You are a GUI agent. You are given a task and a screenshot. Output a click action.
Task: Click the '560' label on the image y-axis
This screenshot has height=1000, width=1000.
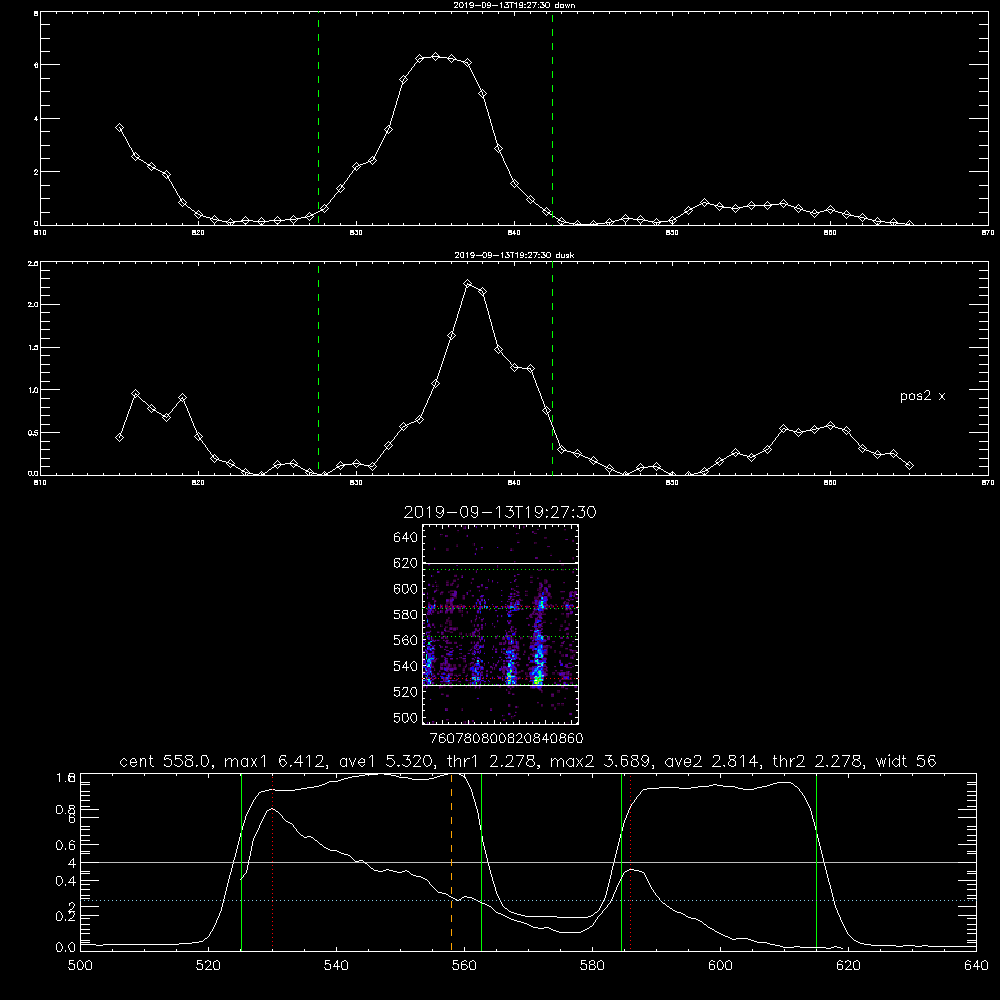click(x=406, y=640)
